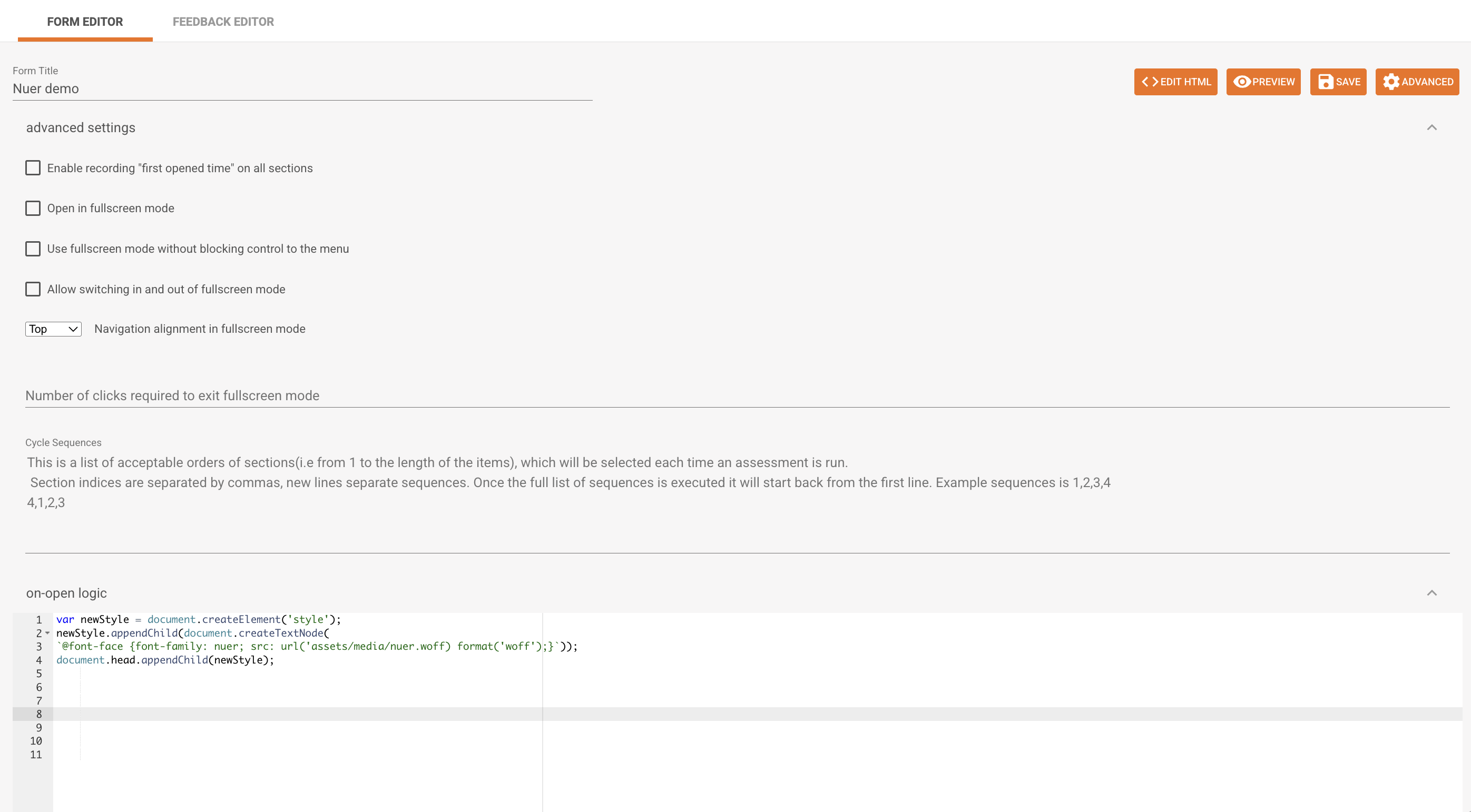Click line number 11 in the gutter

36,755
